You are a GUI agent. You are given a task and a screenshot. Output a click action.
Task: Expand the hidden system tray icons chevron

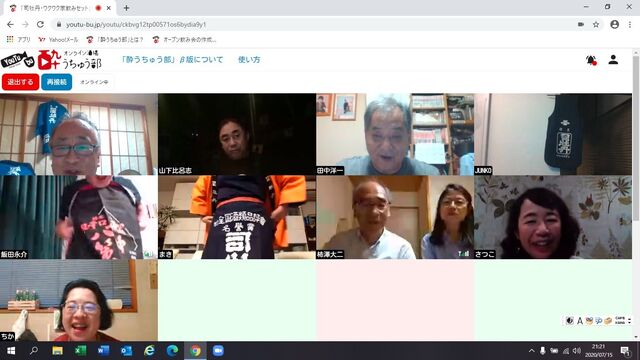point(531,351)
